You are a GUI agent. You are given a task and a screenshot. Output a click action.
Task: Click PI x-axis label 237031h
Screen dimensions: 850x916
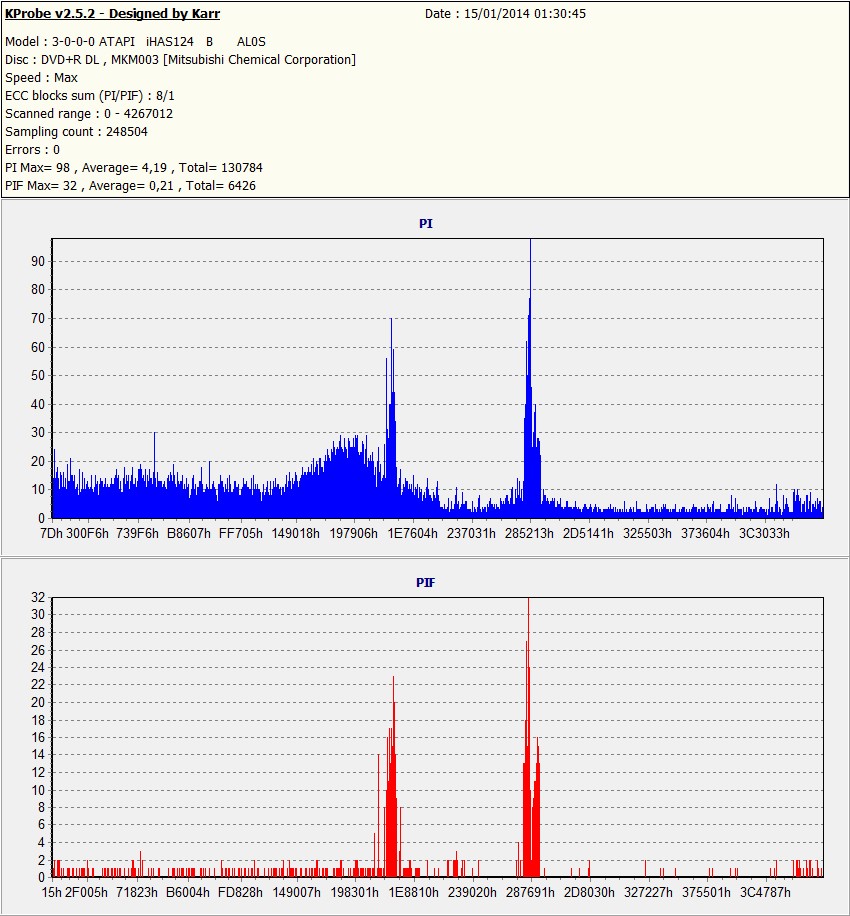471,533
